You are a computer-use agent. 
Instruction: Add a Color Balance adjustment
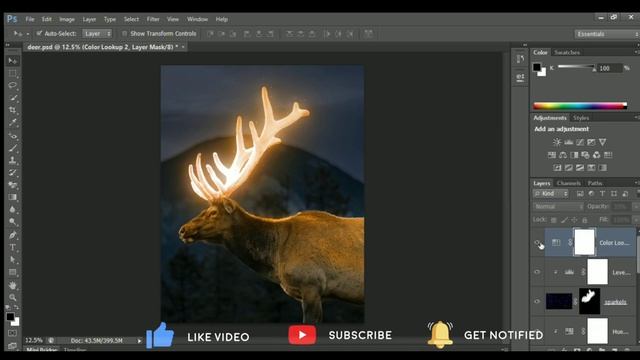point(563,155)
